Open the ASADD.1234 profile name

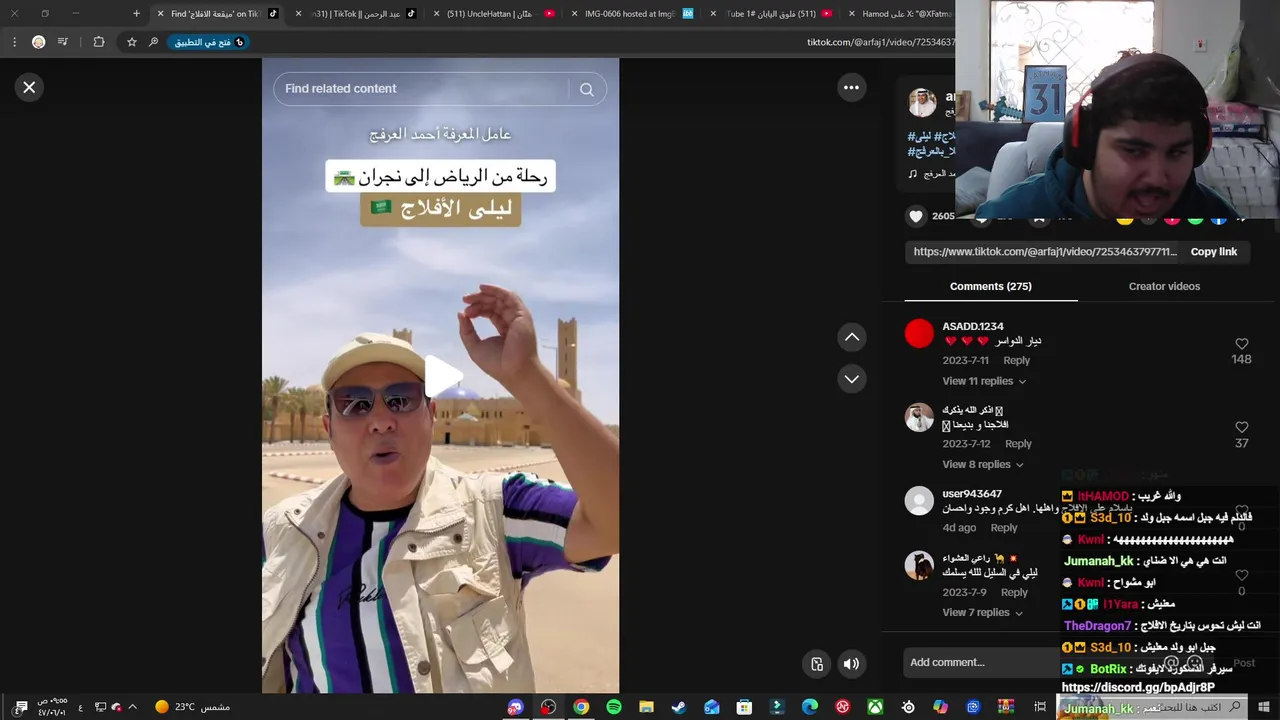(x=973, y=326)
